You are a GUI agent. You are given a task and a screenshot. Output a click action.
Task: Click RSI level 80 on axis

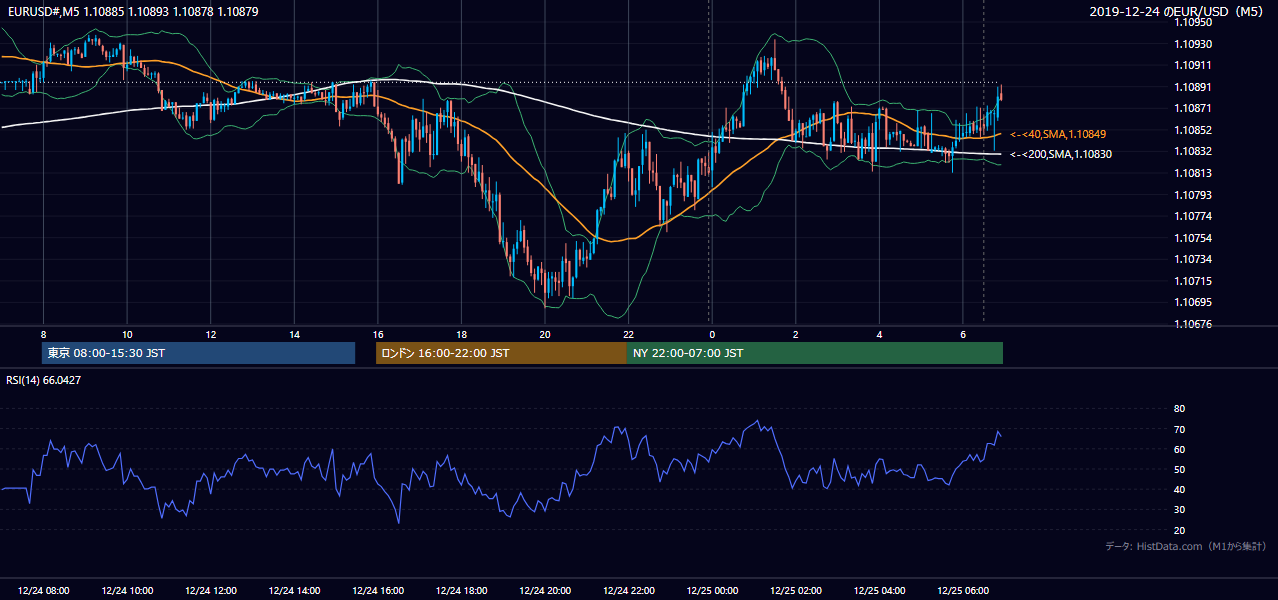pos(1179,409)
